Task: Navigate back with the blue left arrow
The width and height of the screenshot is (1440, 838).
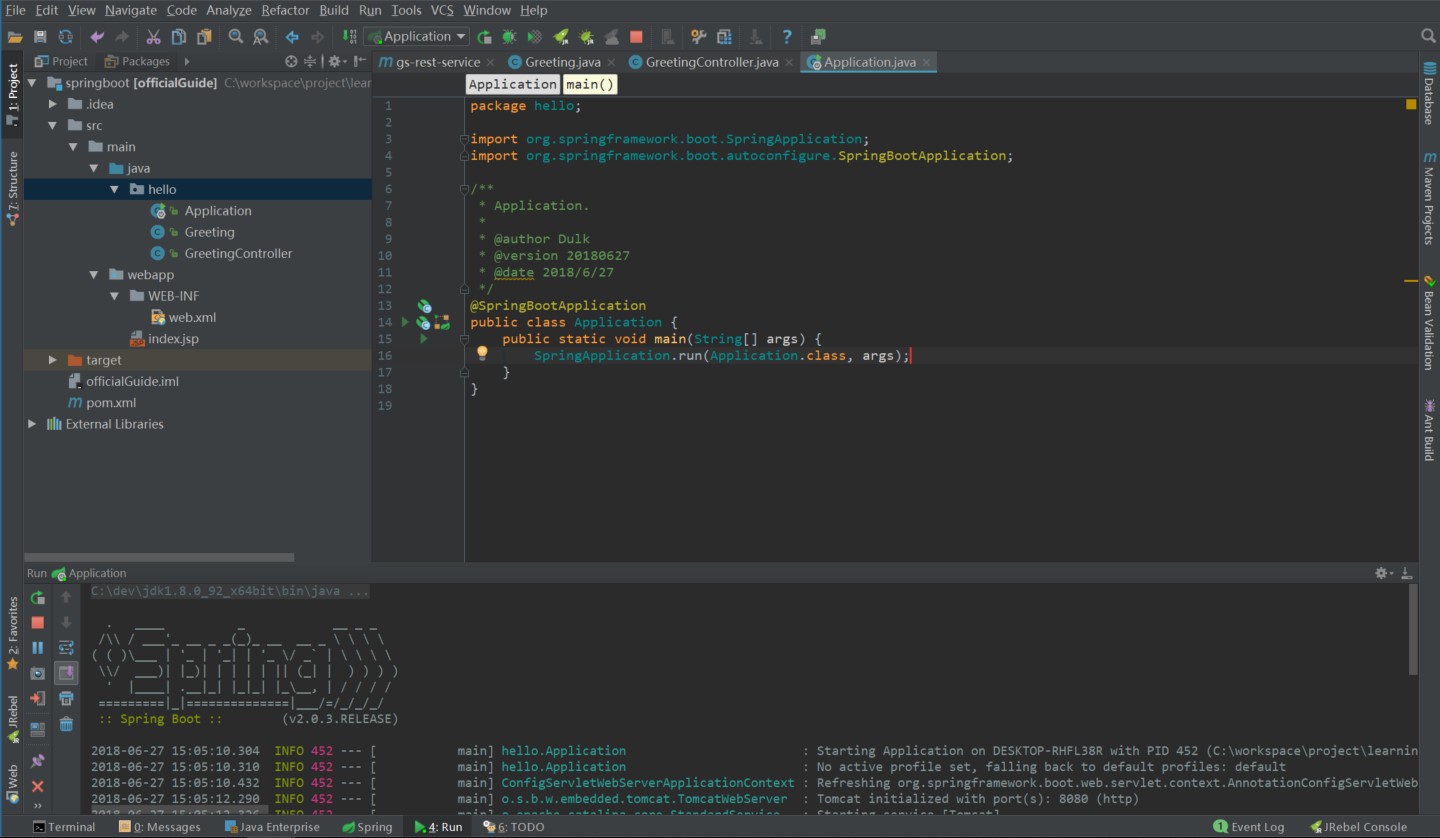Action: click(x=292, y=37)
